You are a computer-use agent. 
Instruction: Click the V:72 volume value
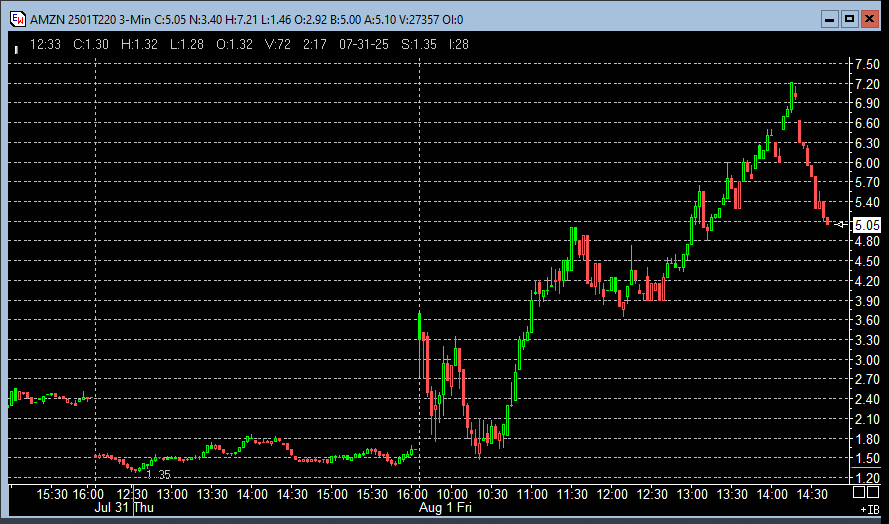tap(278, 44)
